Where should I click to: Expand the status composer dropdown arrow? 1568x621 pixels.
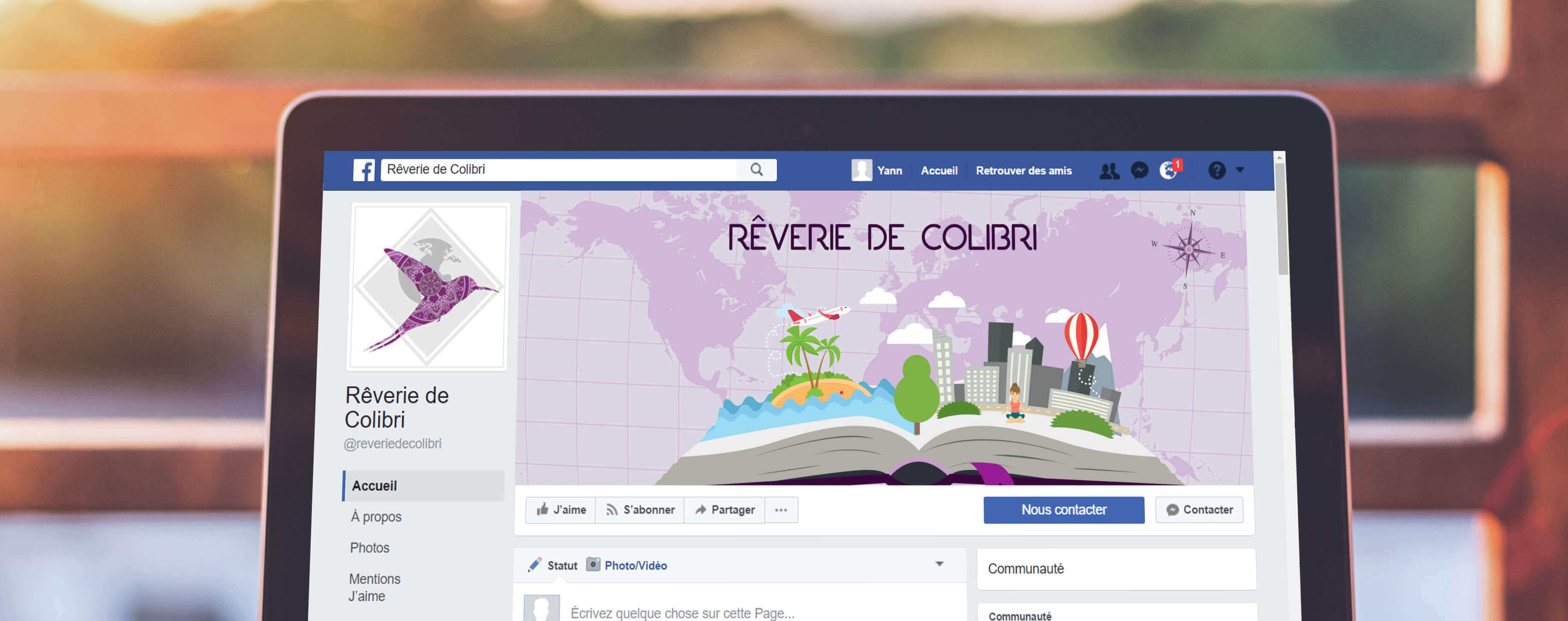pyautogui.click(x=939, y=564)
